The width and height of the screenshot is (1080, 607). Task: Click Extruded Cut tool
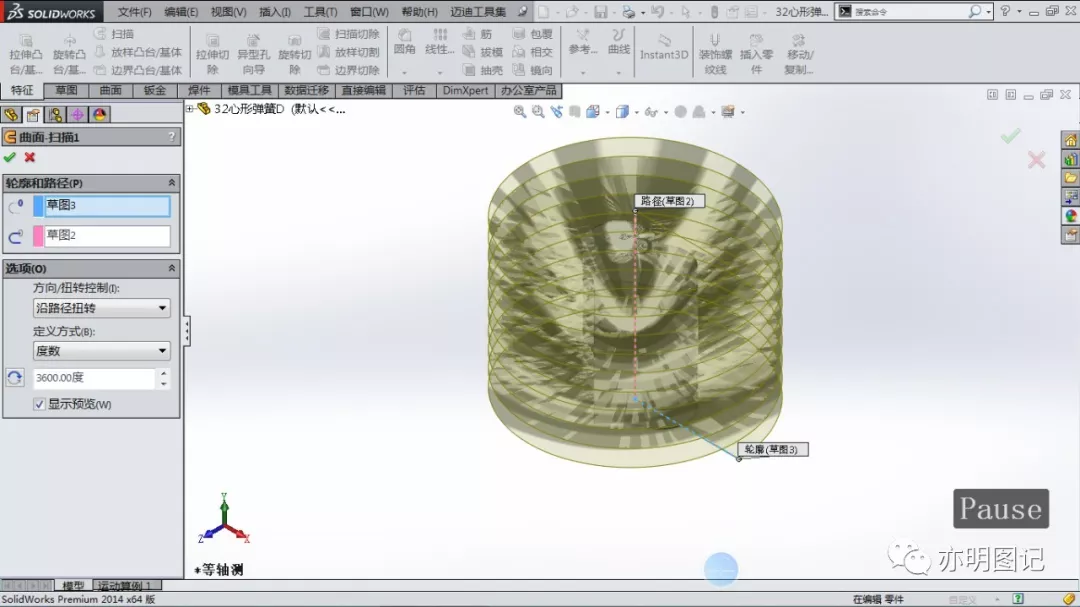point(212,54)
